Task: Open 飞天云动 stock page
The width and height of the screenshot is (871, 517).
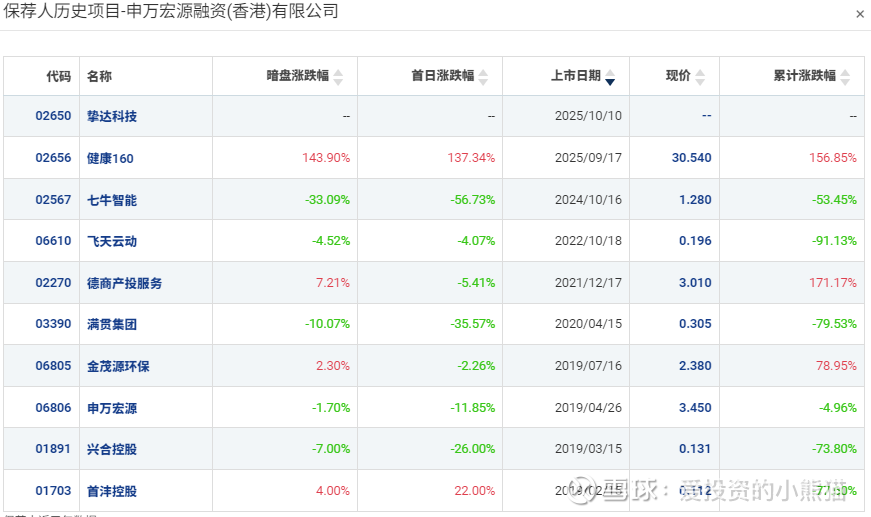Action: coord(112,241)
